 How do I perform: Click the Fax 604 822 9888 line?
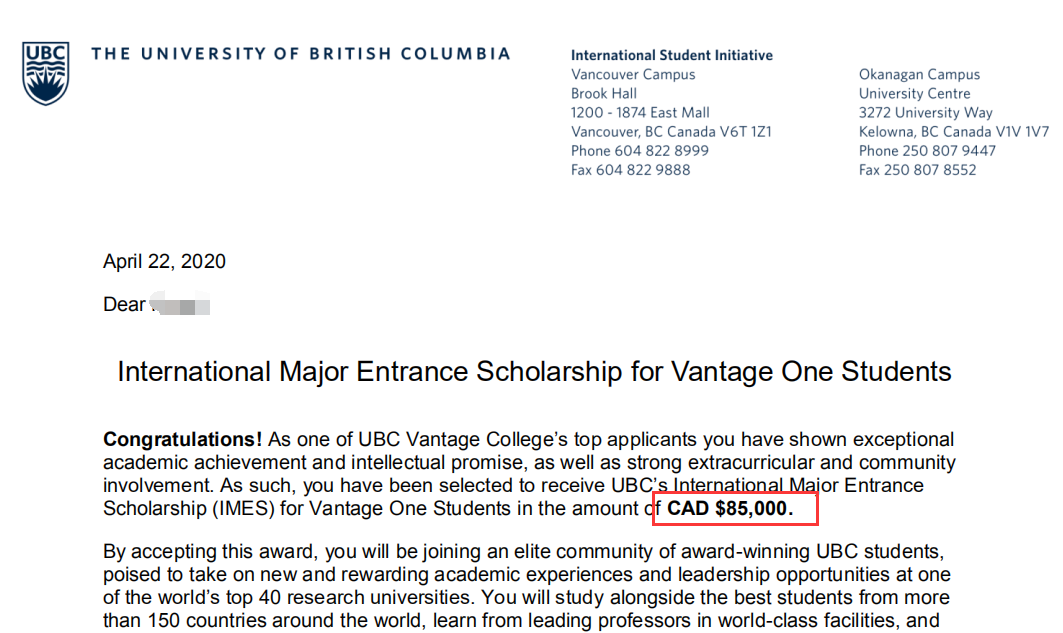(630, 169)
